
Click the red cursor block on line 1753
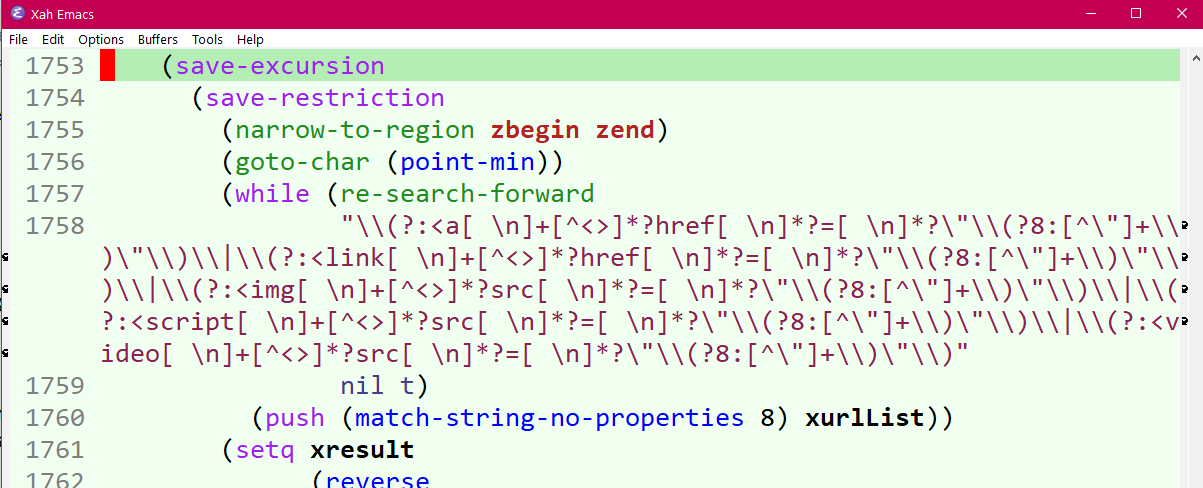point(108,67)
